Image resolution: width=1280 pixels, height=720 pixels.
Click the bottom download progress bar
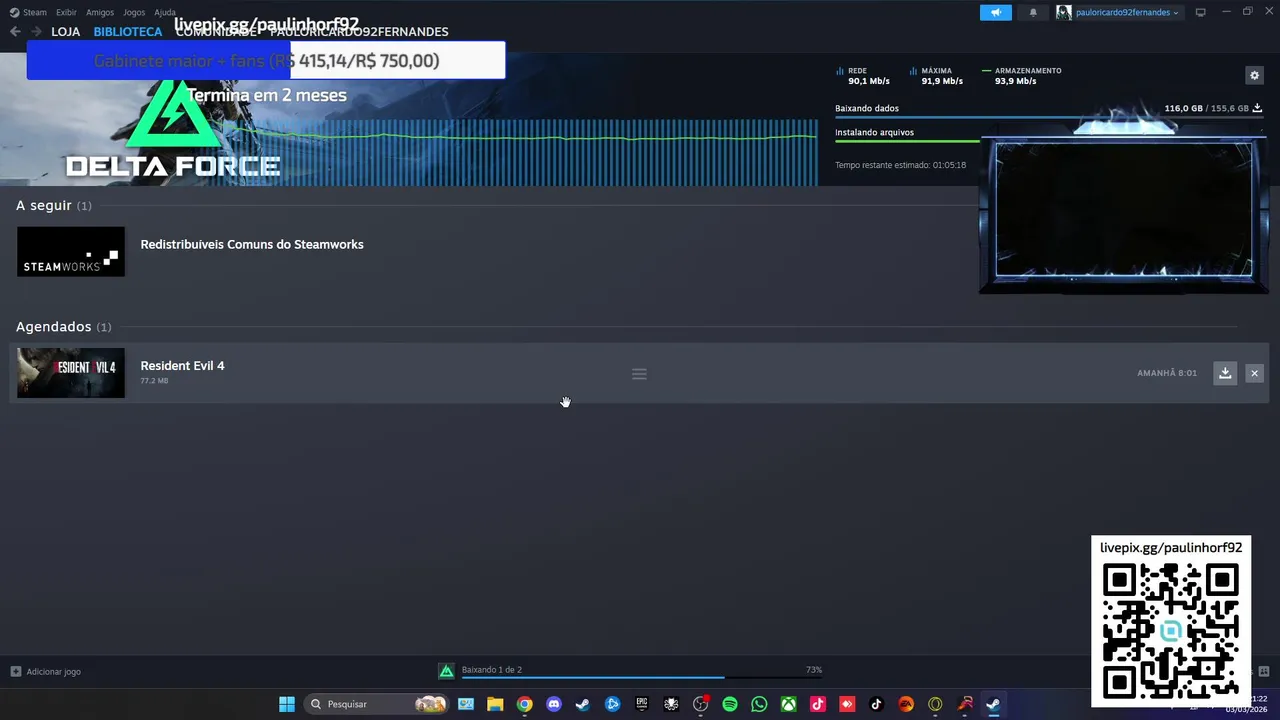point(642,678)
